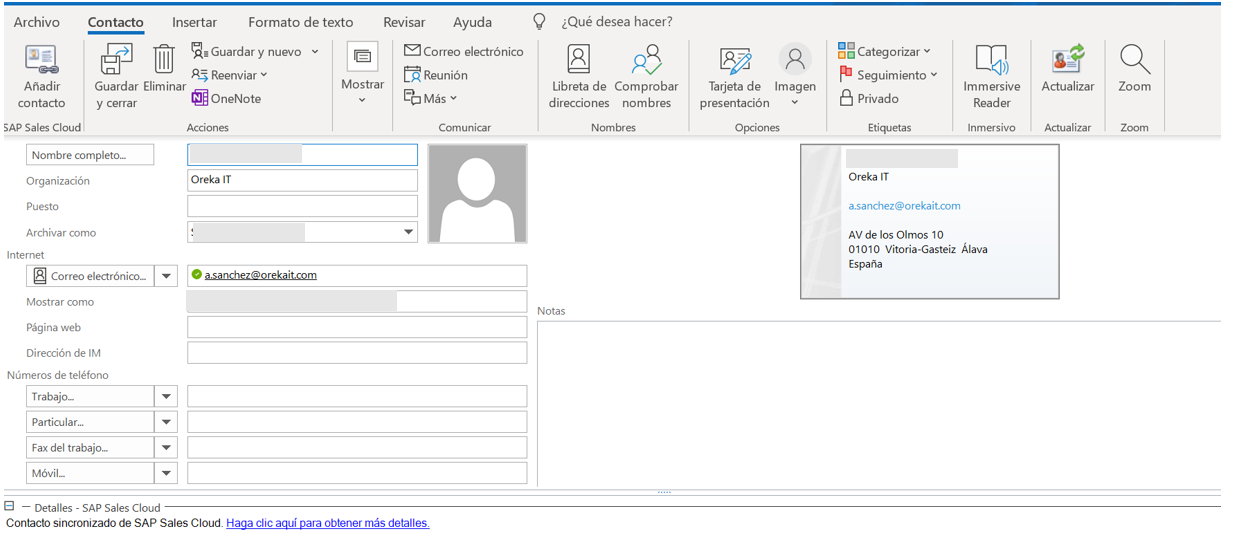The height and width of the screenshot is (559, 1235).
Task: Open Fax del trabajo type dropdown
Action: coord(166,448)
